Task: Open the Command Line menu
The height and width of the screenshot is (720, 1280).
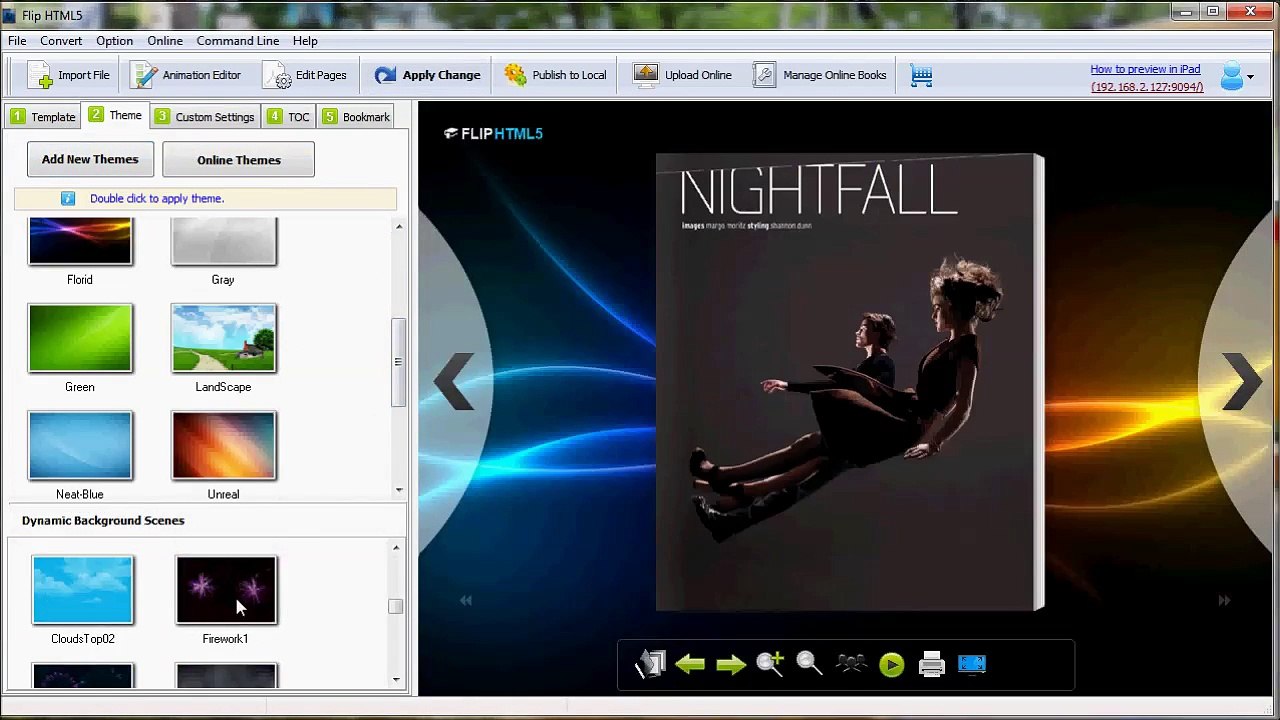Action: tap(238, 41)
